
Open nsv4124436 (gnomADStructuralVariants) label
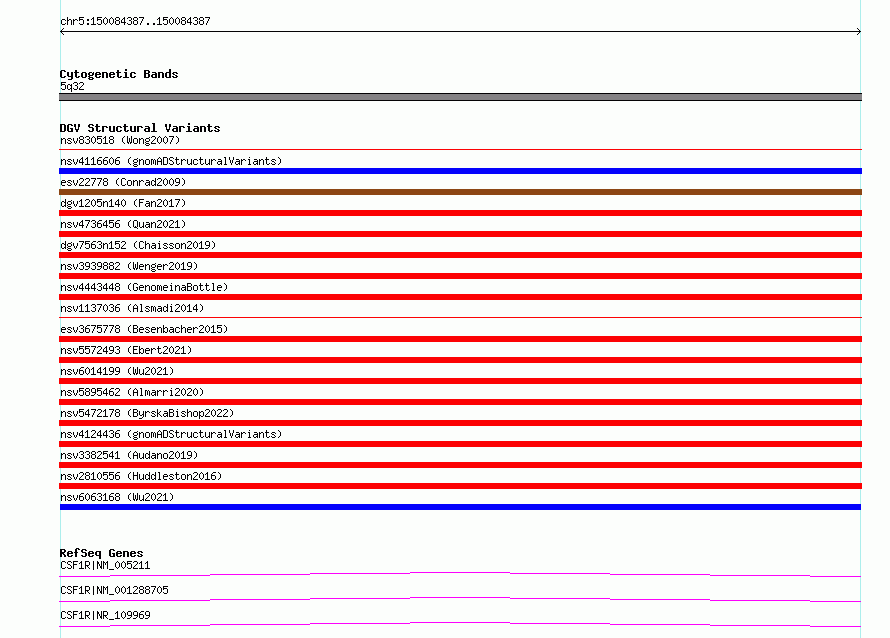(x=171, y=434)
